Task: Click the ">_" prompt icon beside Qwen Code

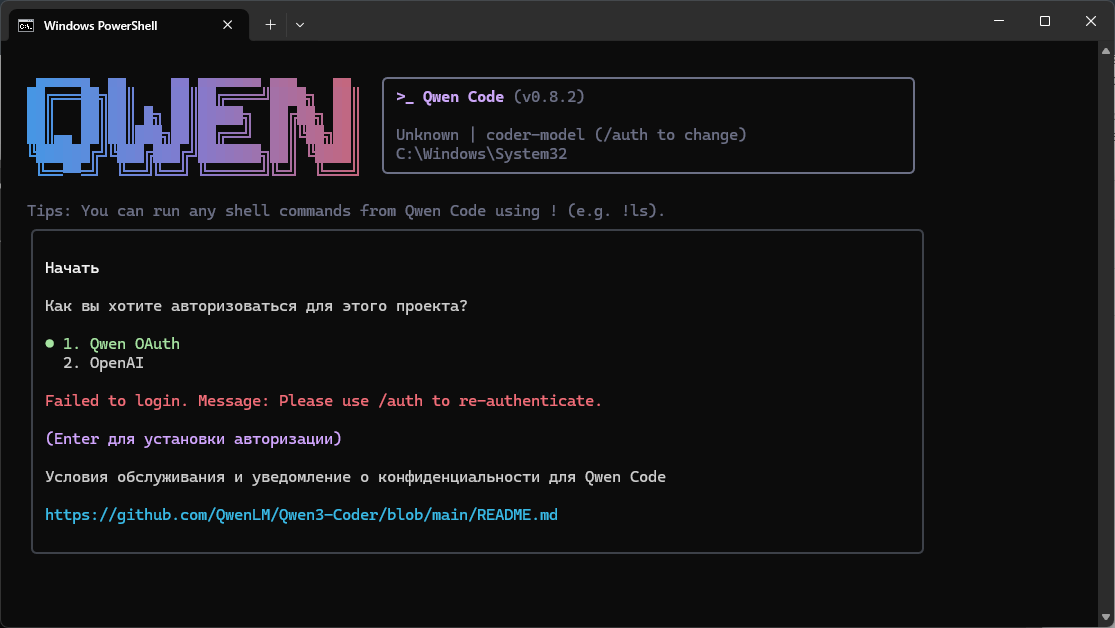Action: click(x=405, y=97)
